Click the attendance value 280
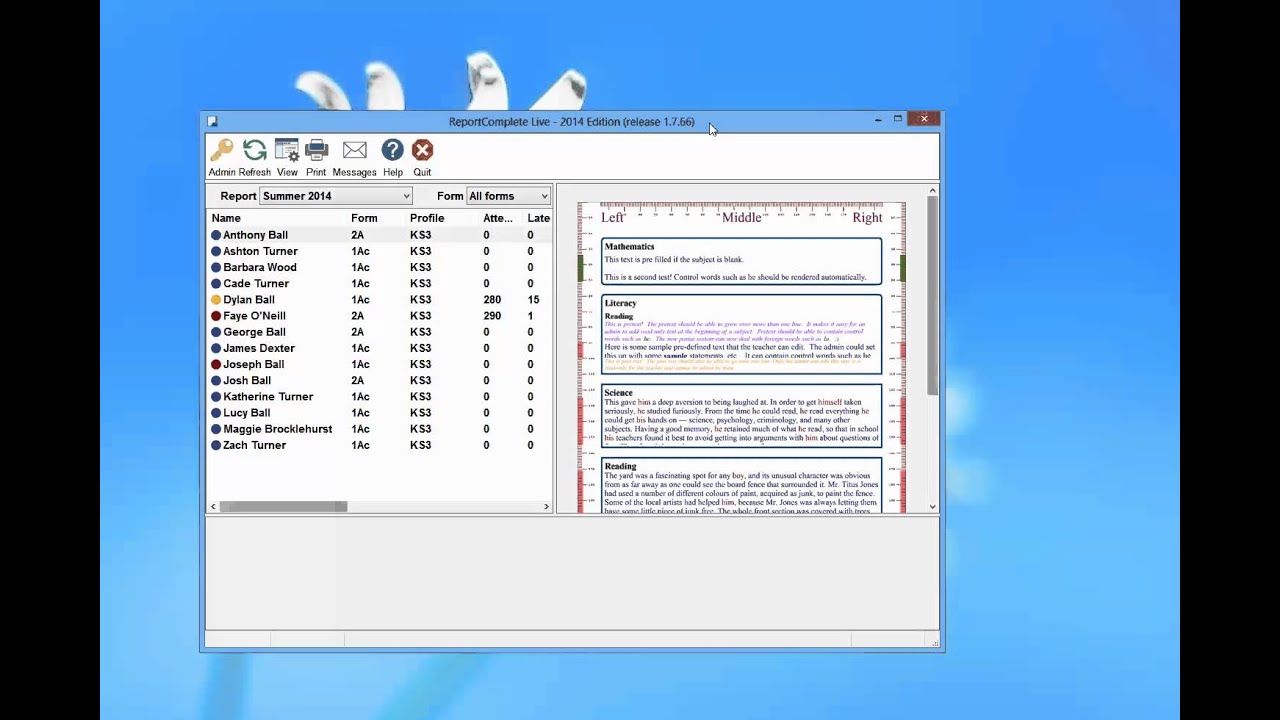Image resolution: width=1280 pixels, height=720 pixels. (492, 300)
